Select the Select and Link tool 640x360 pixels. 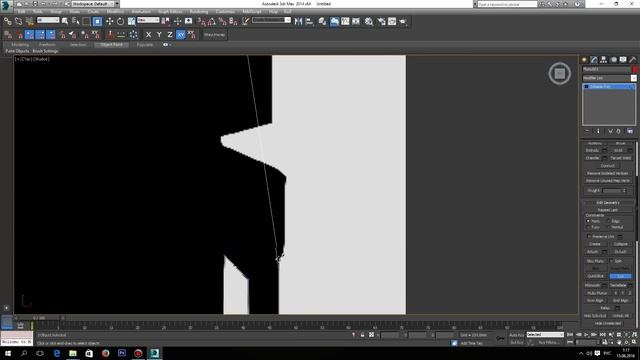(8, 21)
